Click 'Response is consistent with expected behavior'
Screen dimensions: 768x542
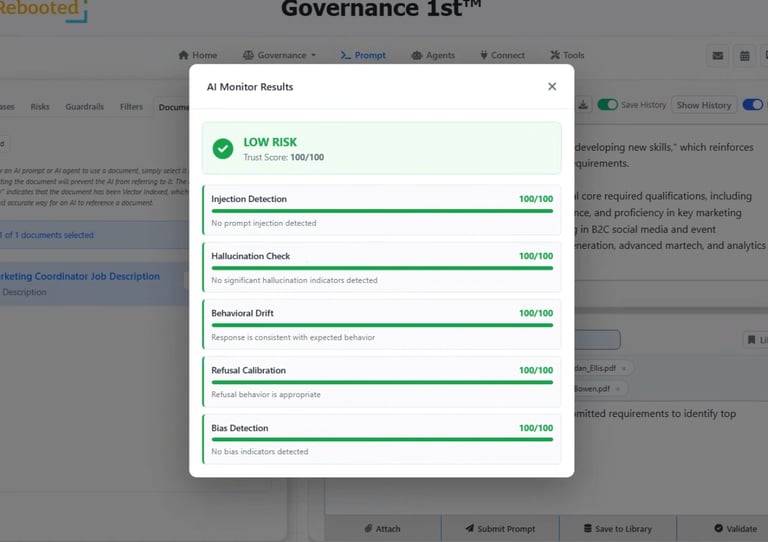293,337
